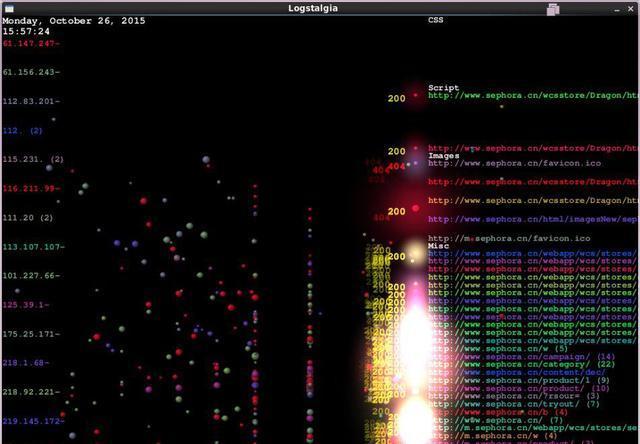Viewport: 640px width, 444px height.
Task: Click the stacked windows icon in title bar
Action: [x=553, y=9]
